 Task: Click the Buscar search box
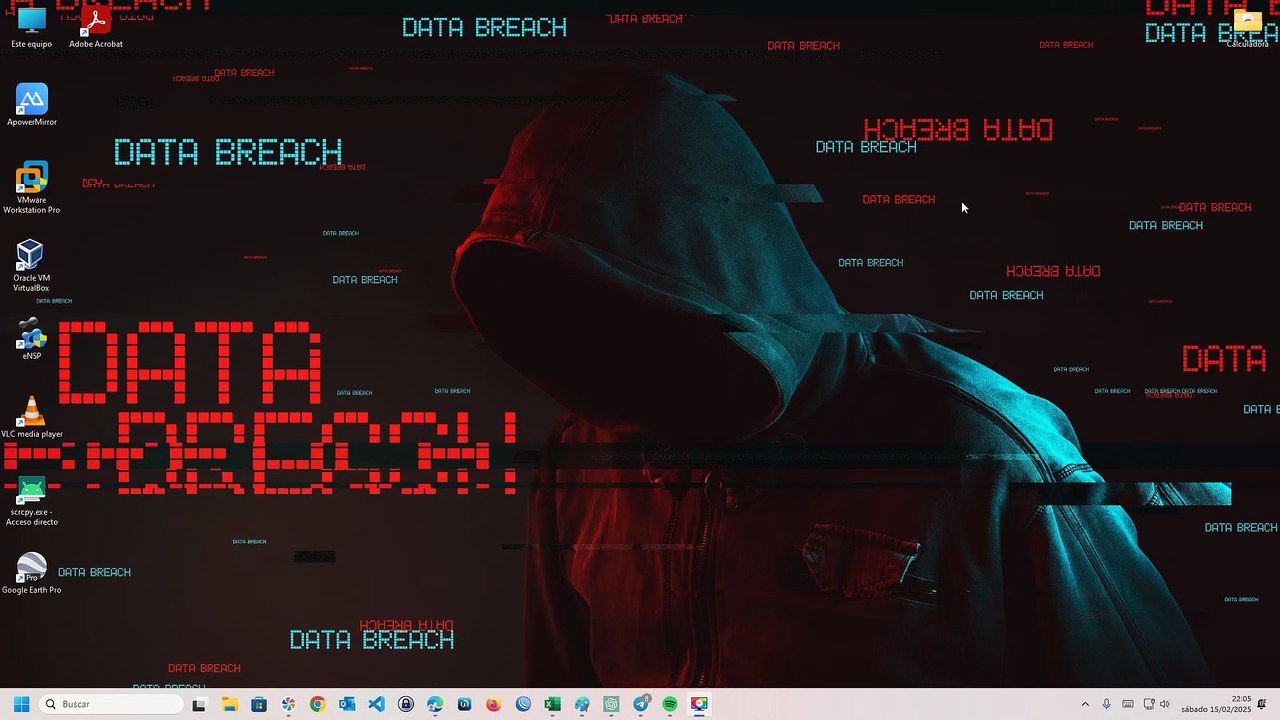111,704
